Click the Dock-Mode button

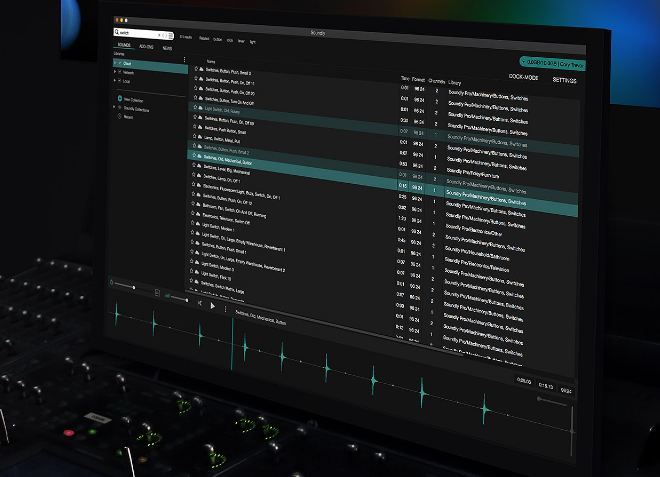click(x=524, y=76)
